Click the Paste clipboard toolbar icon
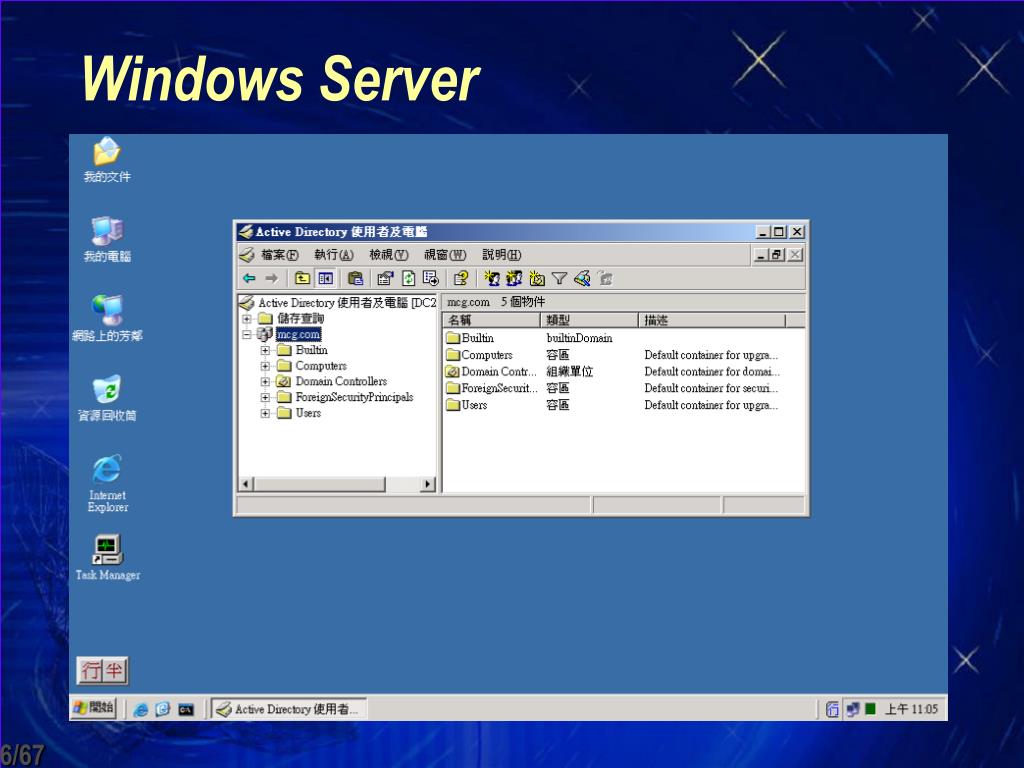The image size is (1024, 768). pyautogui.click(x=355, y=278)
